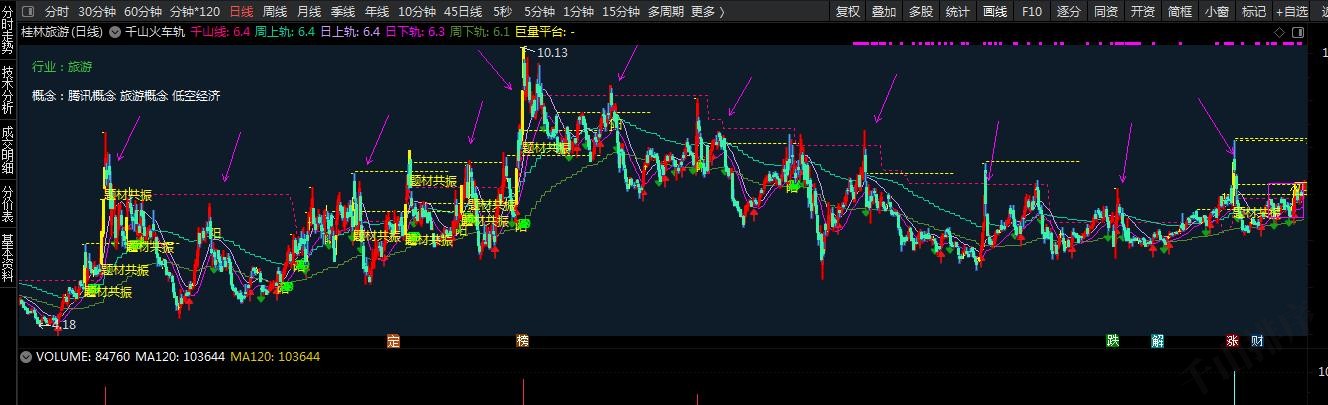The height and width of the screenshot is (405, 1328).
Task: Click the 财 event marker
Action: click(x=1257, y=341)
